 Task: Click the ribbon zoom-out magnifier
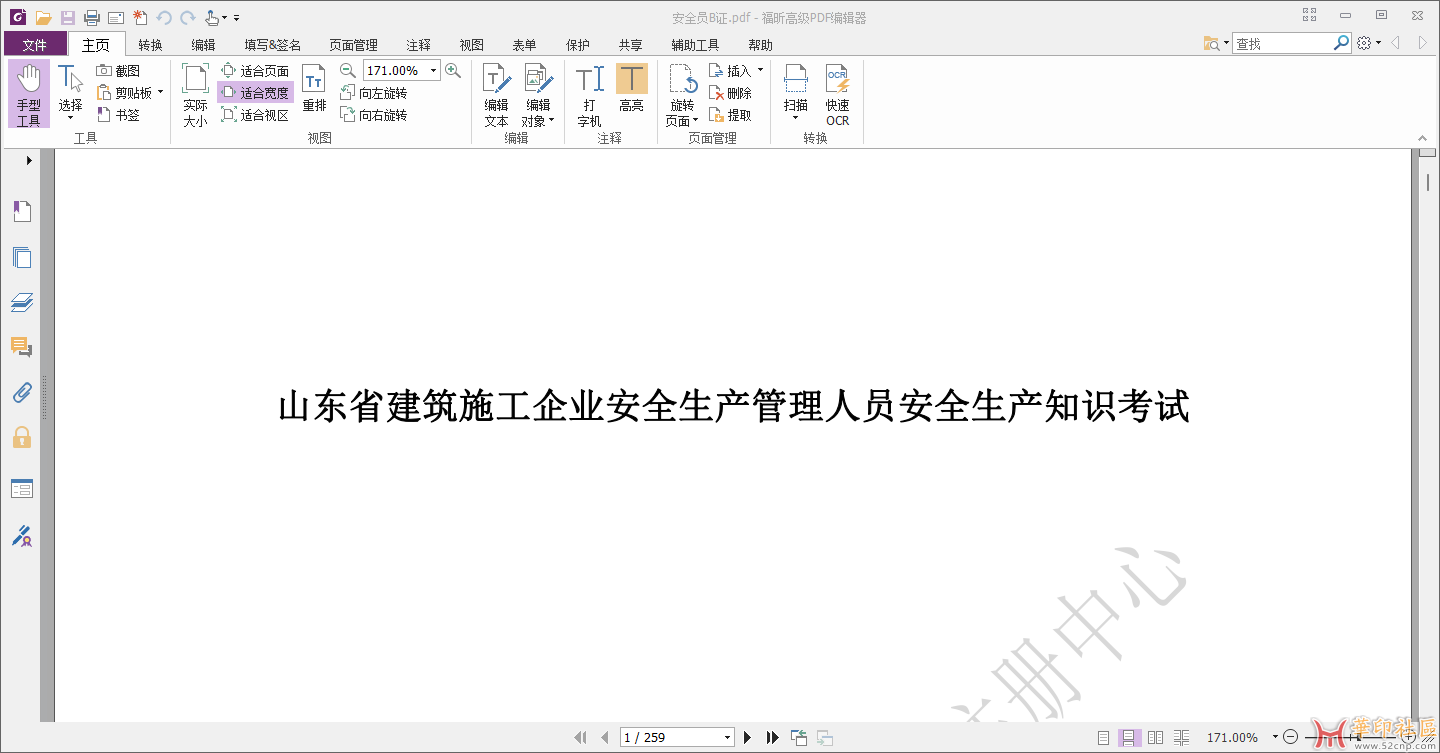347,70
